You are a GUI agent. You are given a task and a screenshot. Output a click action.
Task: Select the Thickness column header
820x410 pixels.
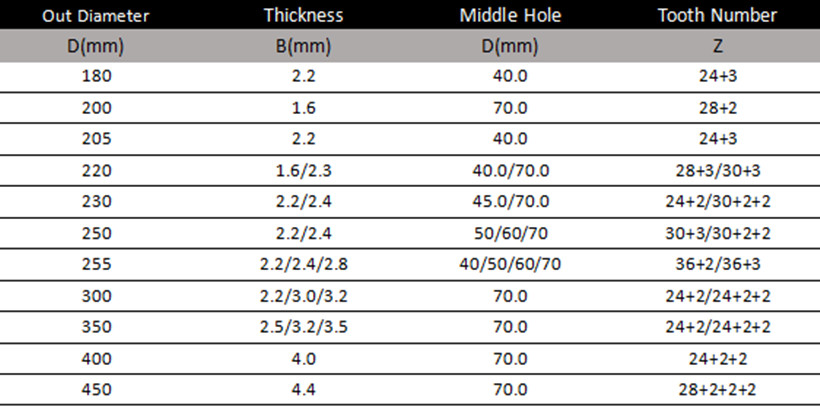pyautogui.click(x=303, y=15)
